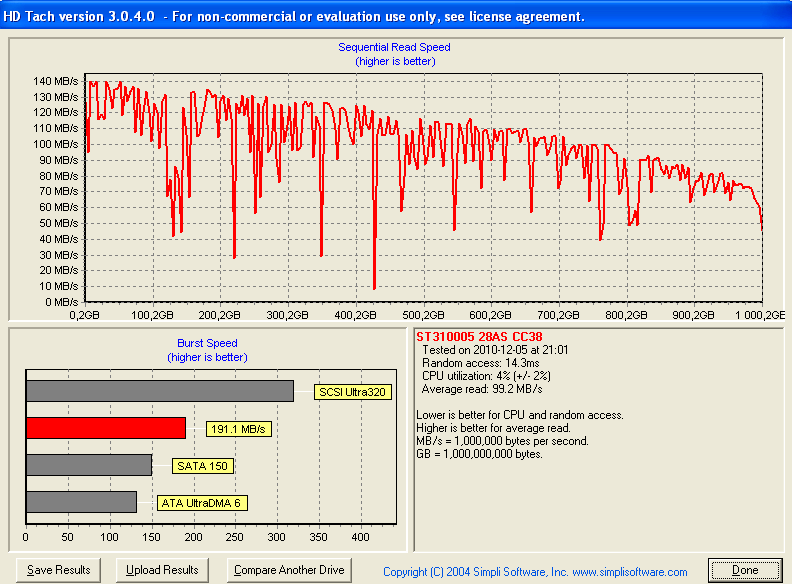Screen dimensions: 792x584
Task: Click 'MB/s = 1,000,000 bytes per second' note
Action: pyautogui.click(x=503, y=441)
